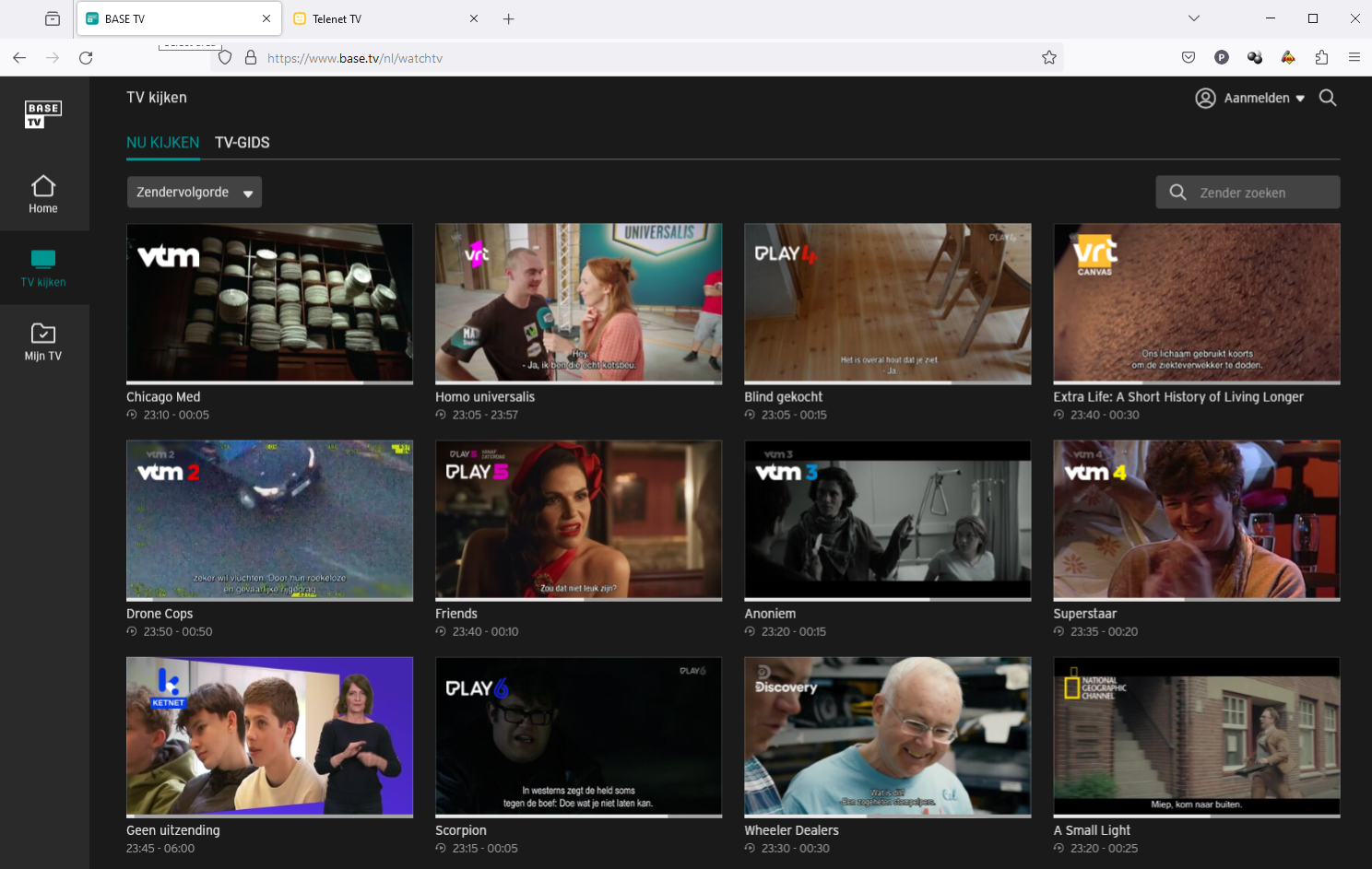Open the Wheeler Dealers programme title
Screen dimensions: 1372x869
[x=791, y=830]
